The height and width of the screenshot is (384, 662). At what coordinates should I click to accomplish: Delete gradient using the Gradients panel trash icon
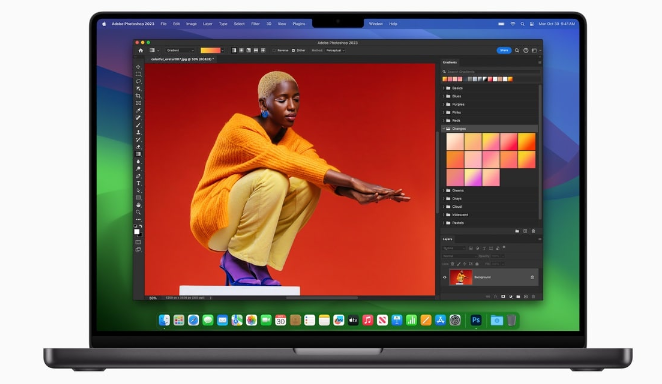click(x=533, y=231)
